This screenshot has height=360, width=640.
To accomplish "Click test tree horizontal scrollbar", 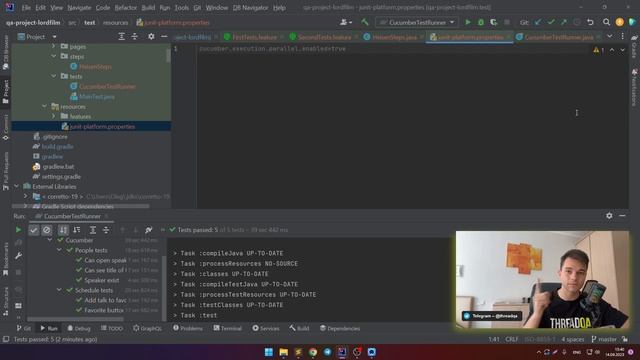I will tap(76, 319).
